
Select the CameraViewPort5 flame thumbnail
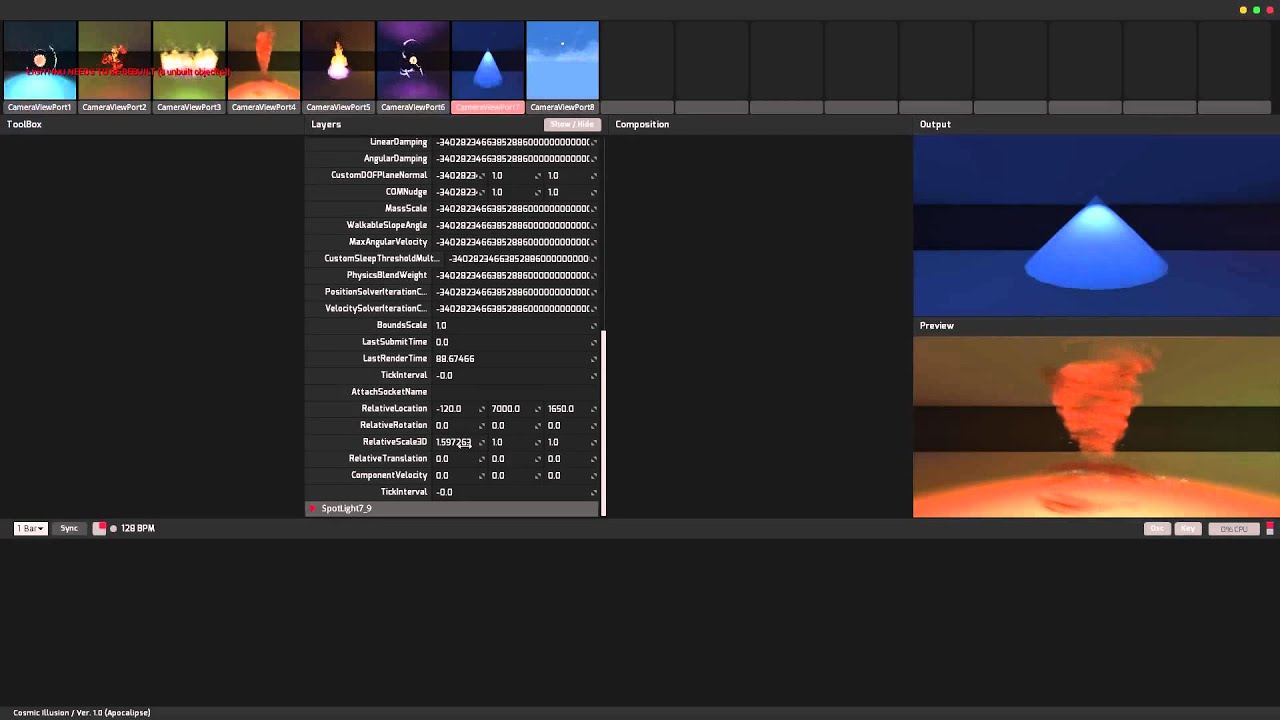pos(338,61)
